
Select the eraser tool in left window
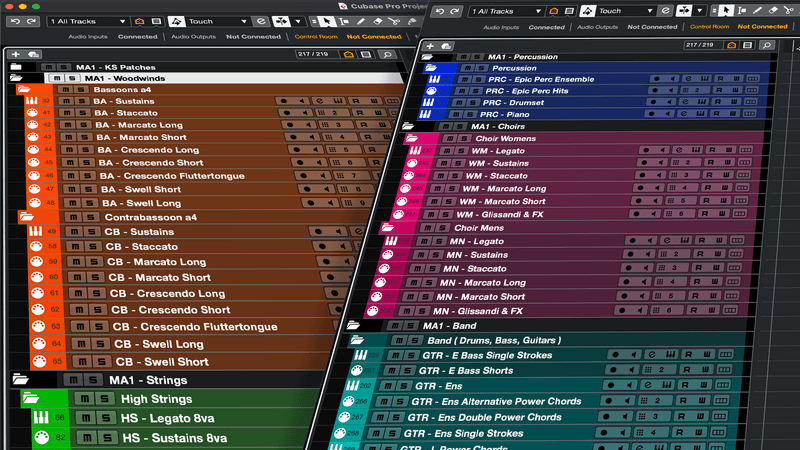[378, 21]
